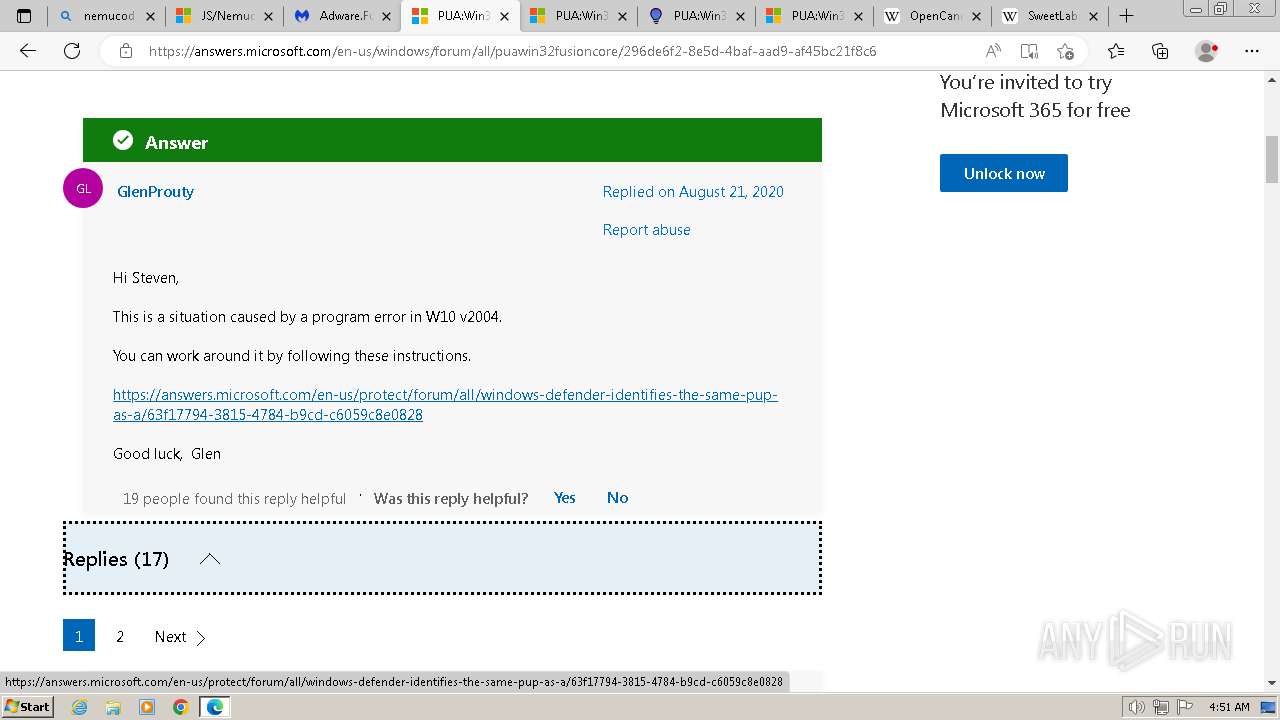Image resolution: width=1280 pixels, height=720 pixels.
Task: Open Action Center flag icon
Action: 1183,707
